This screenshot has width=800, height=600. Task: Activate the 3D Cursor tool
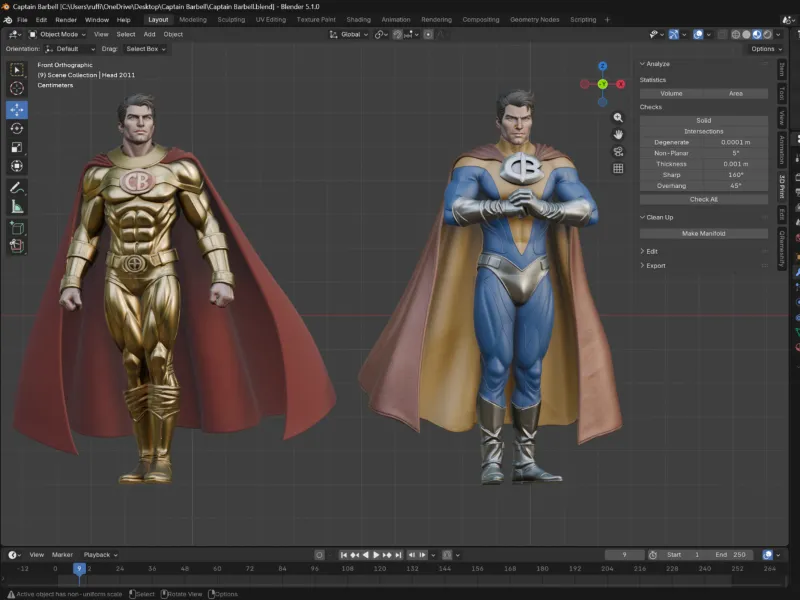[17, 88]
